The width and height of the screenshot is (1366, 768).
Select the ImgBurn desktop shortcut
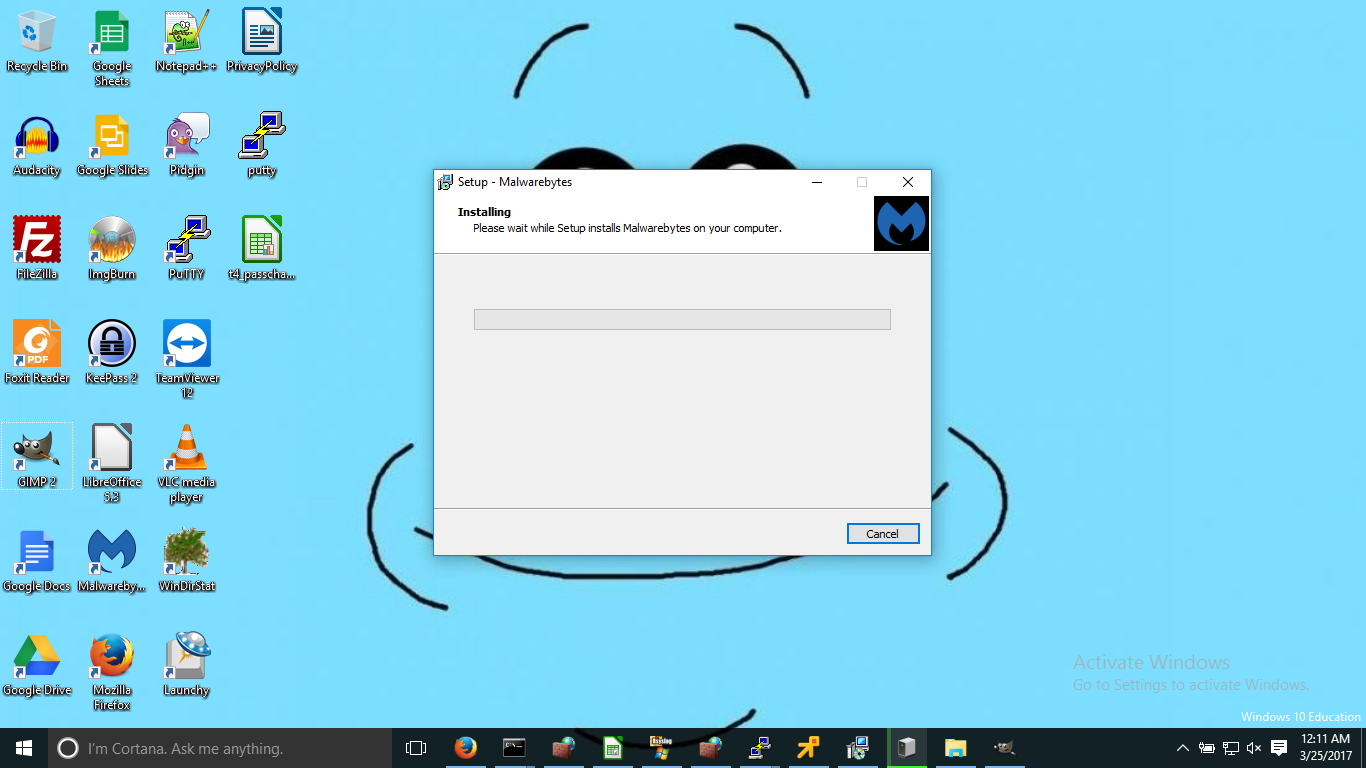coord(112,249)
